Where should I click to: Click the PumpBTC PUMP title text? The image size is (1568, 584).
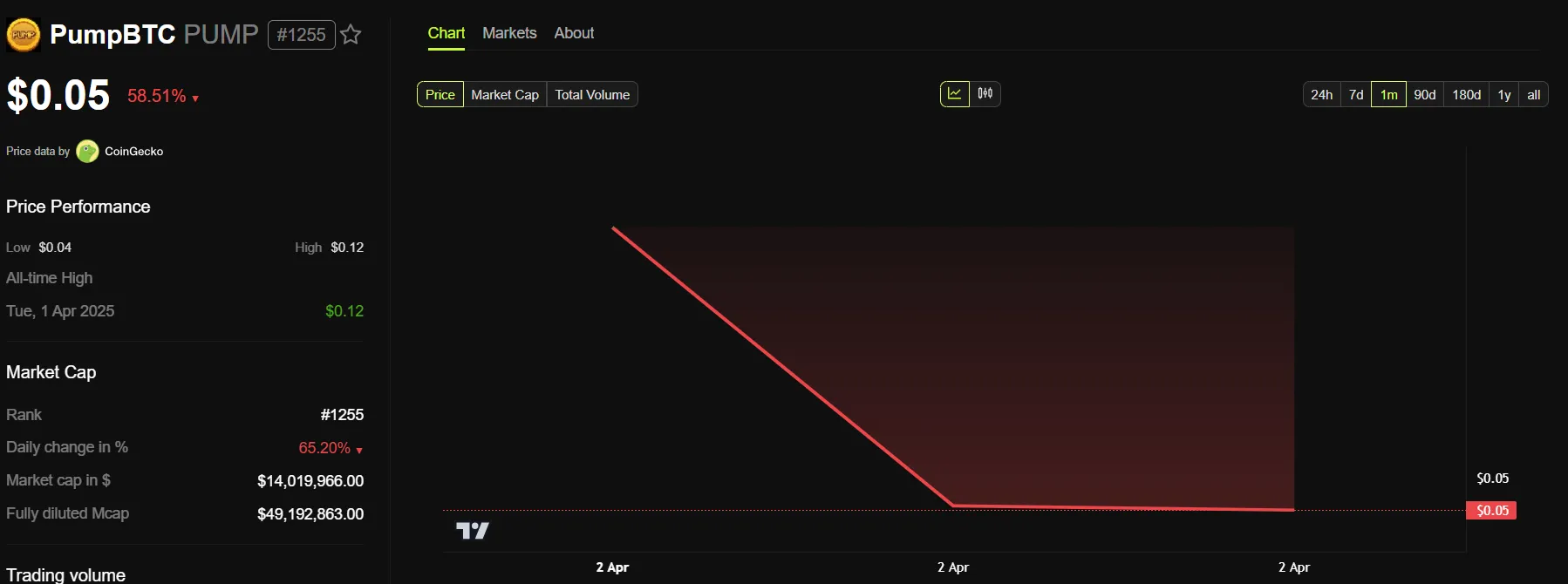[x=154, y=35]
